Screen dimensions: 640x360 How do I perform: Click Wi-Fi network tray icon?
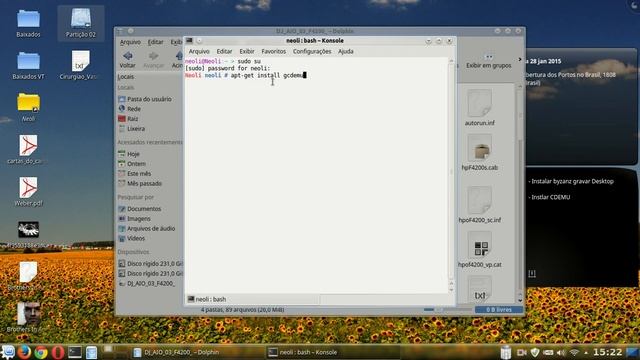[x=574, y=352]
